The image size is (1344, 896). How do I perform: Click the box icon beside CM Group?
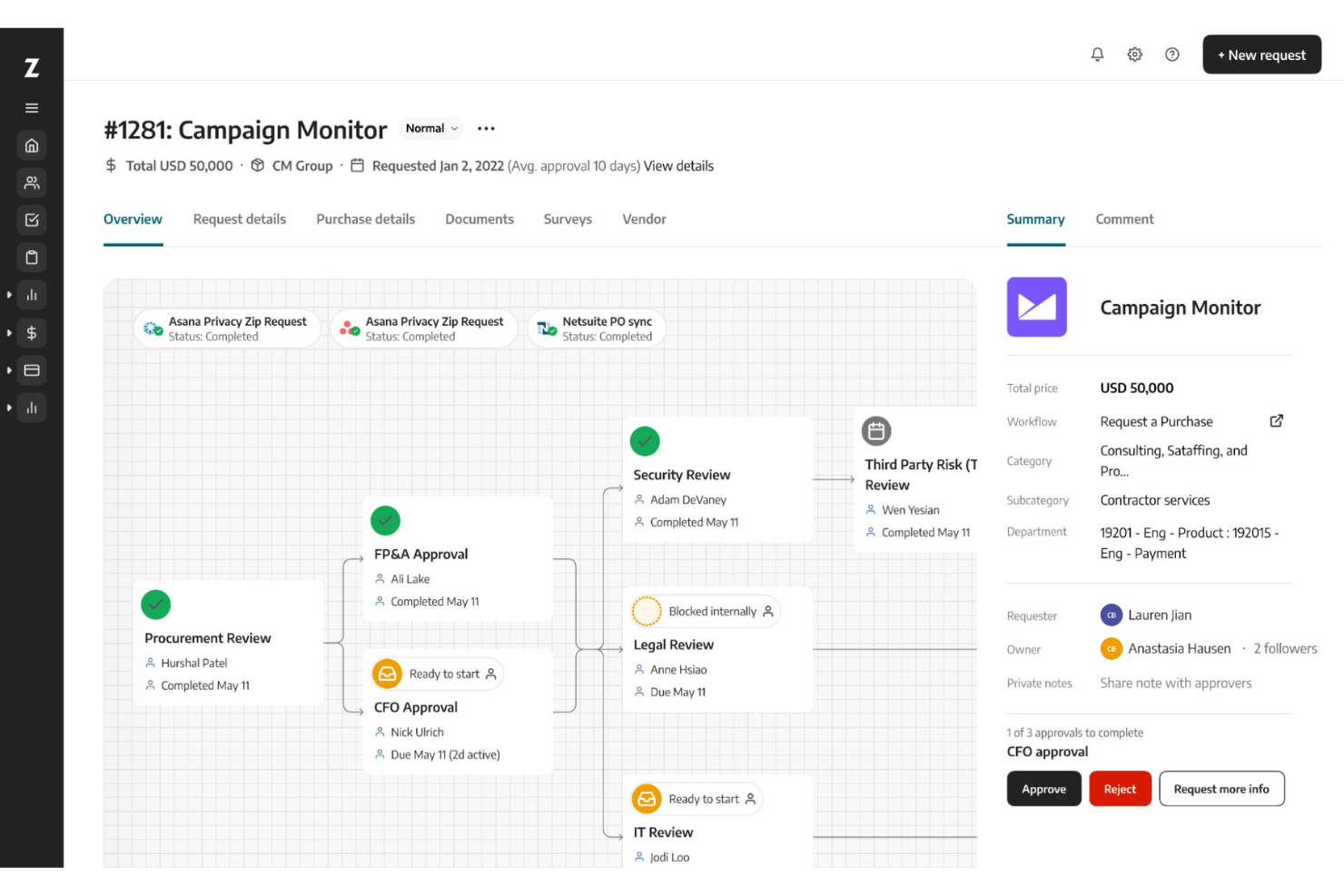coord(258,165)
